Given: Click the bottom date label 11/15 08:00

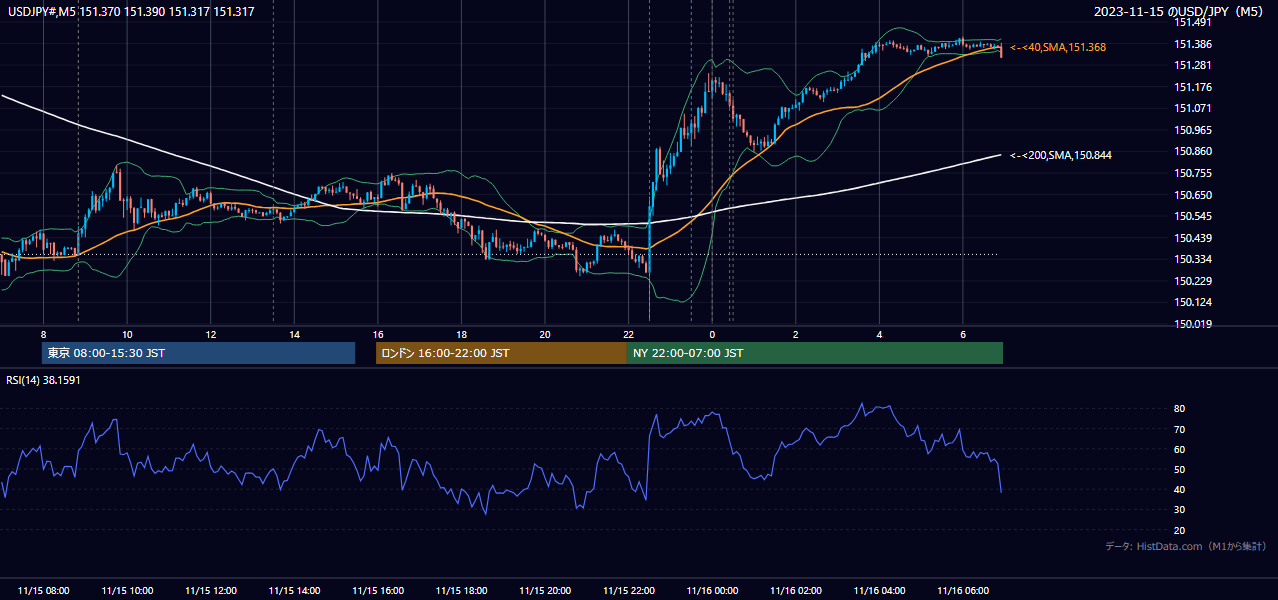Looking at the screenshot, I should tap(43, 591).
